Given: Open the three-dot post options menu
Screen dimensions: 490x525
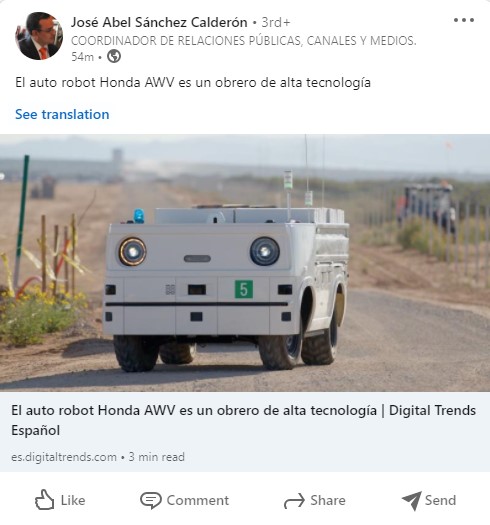Looking at the screenshot, I should [x=464, y=20].
